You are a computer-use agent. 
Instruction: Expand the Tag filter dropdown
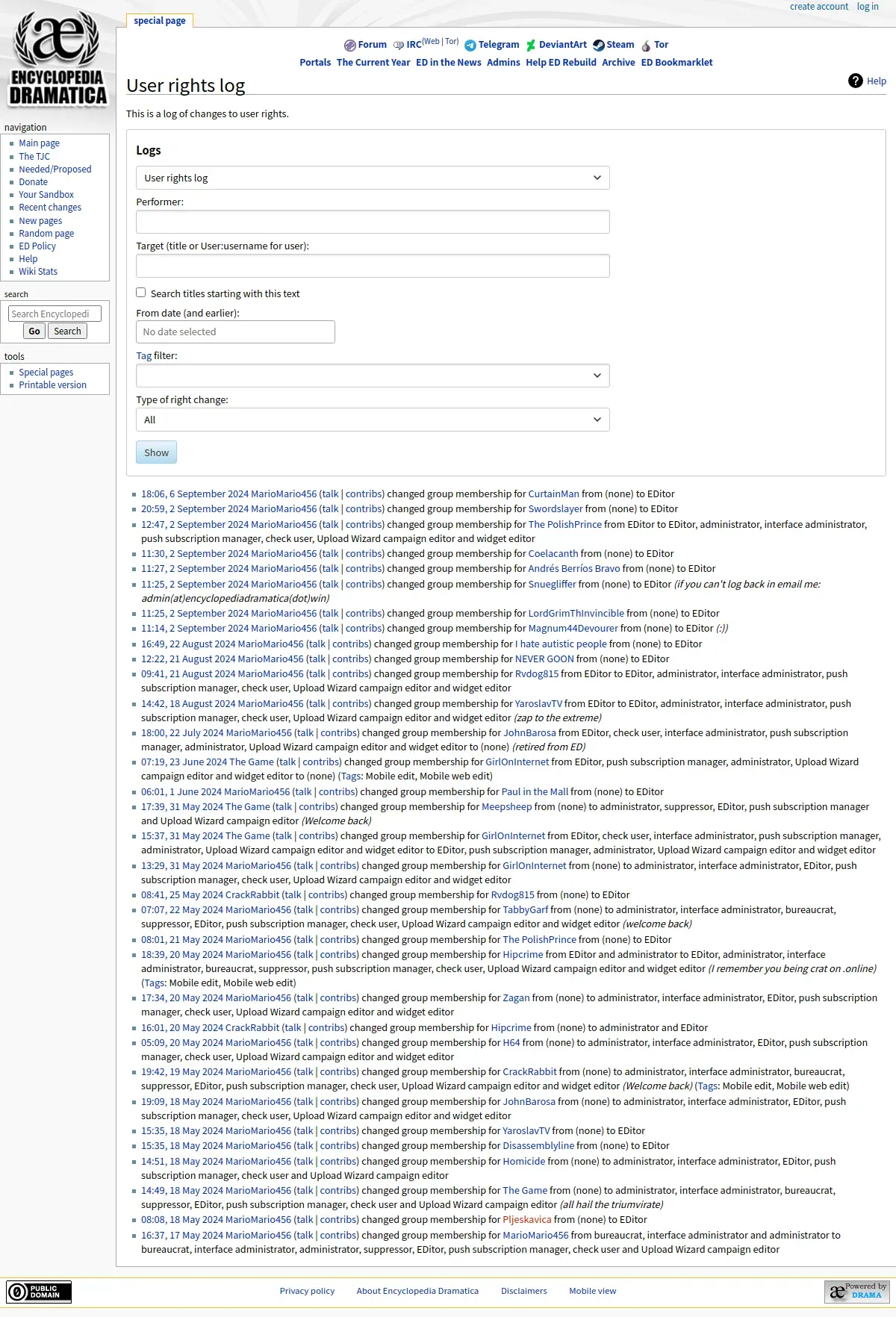pyautogui.click(x=373, y=376)
